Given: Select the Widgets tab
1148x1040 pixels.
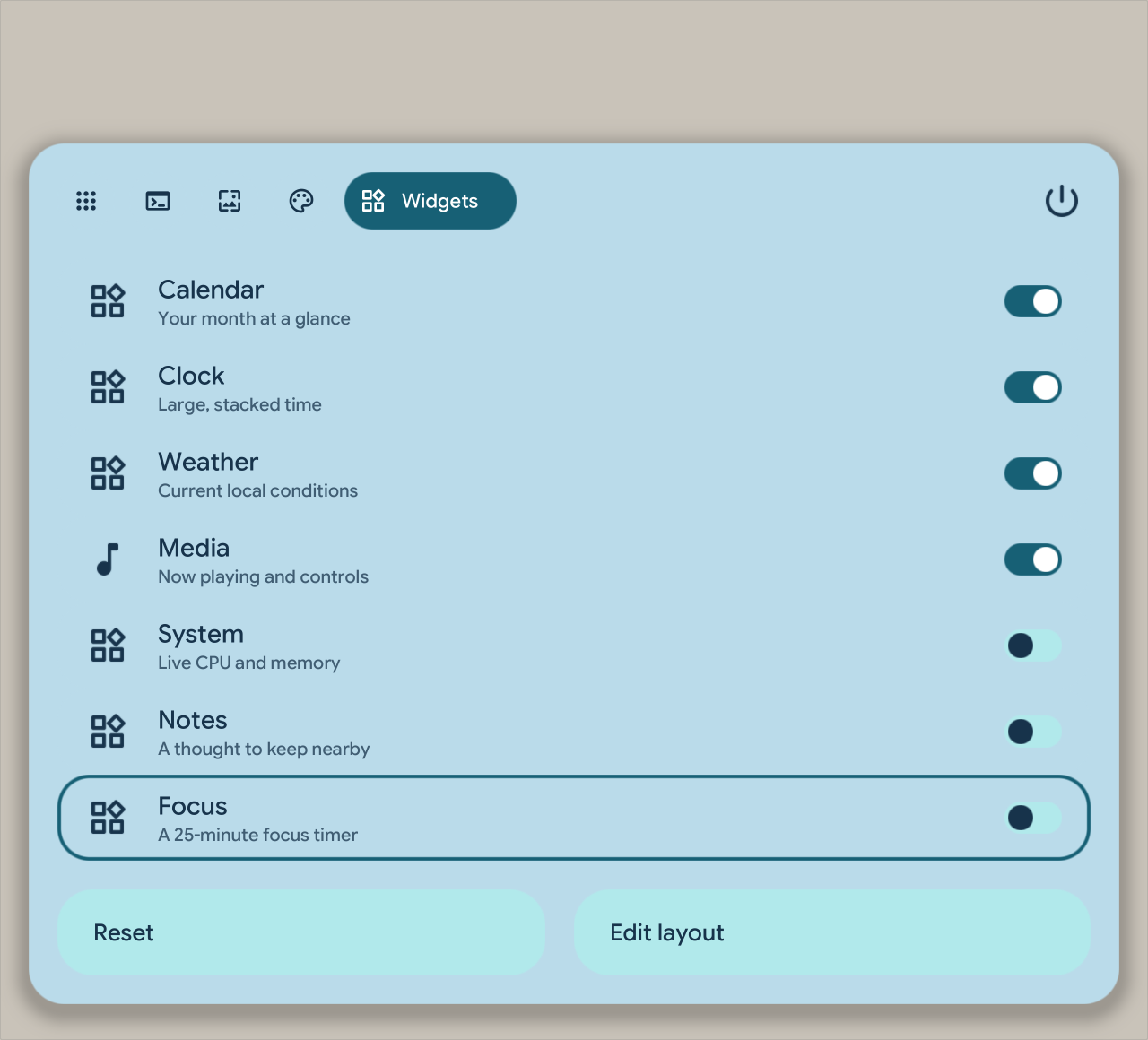Looking at the screenshot, I should (x=430, y=201).
